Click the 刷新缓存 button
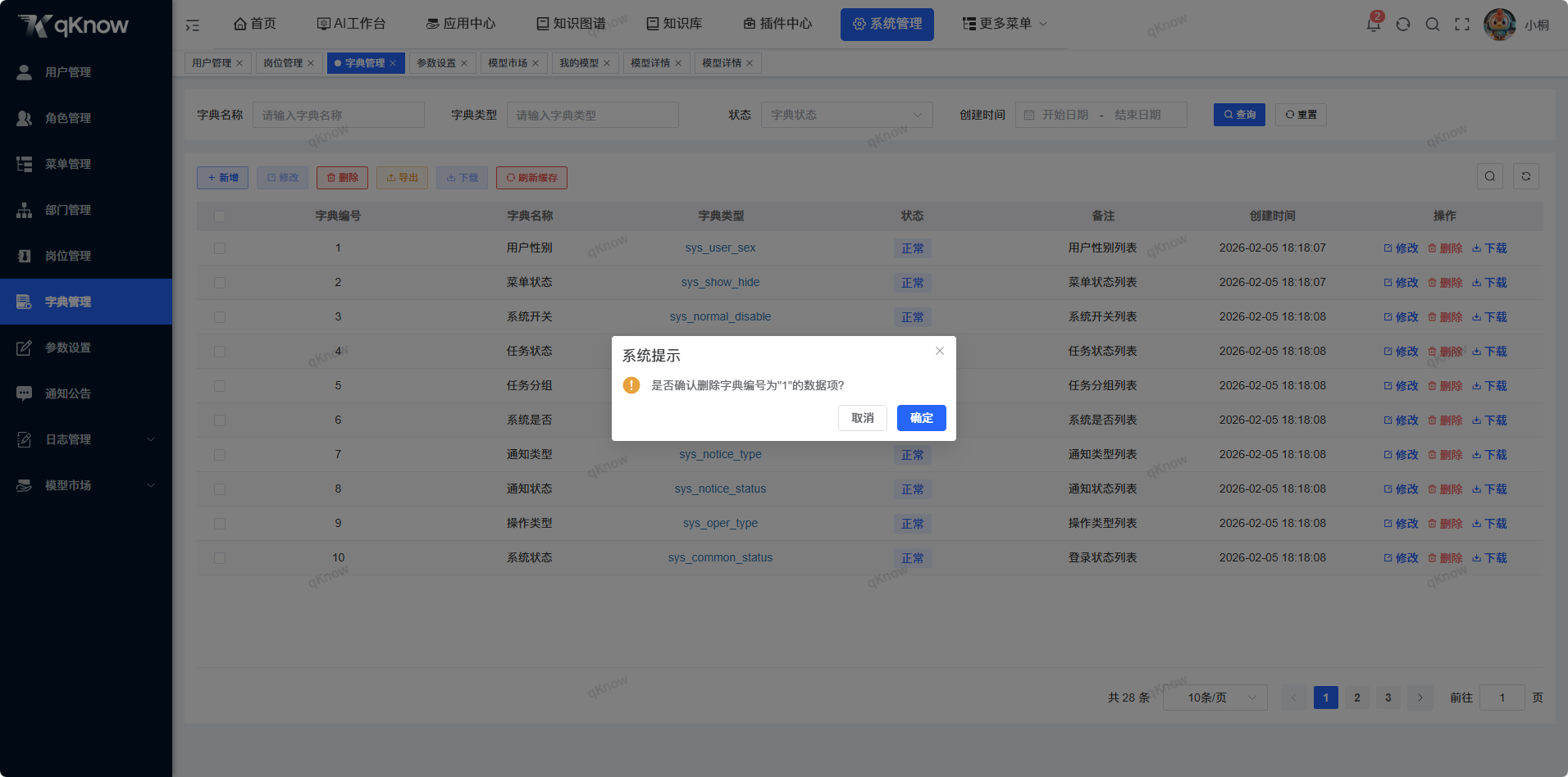The image size is (1568, 777). 531,178
